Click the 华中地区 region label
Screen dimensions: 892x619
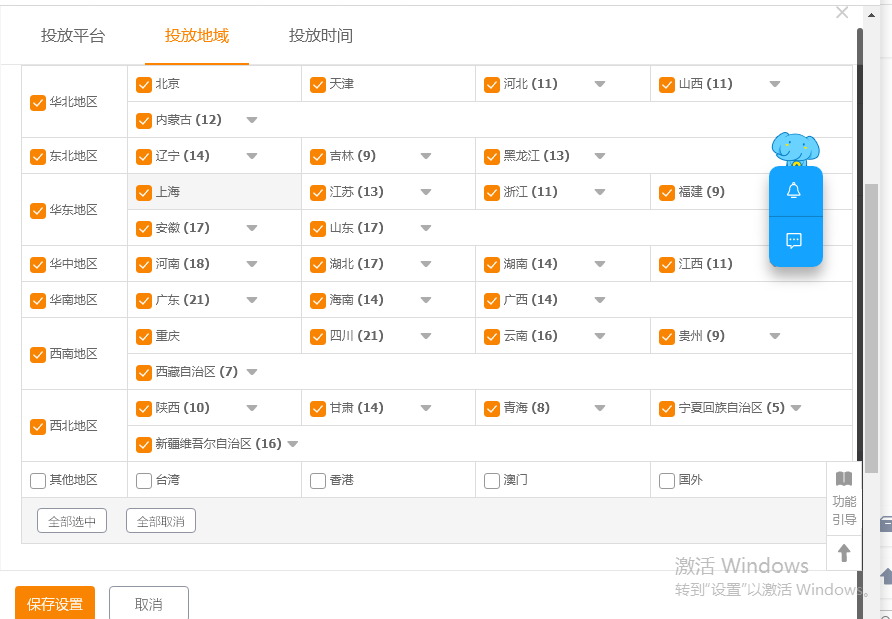[x=73, y=264]
